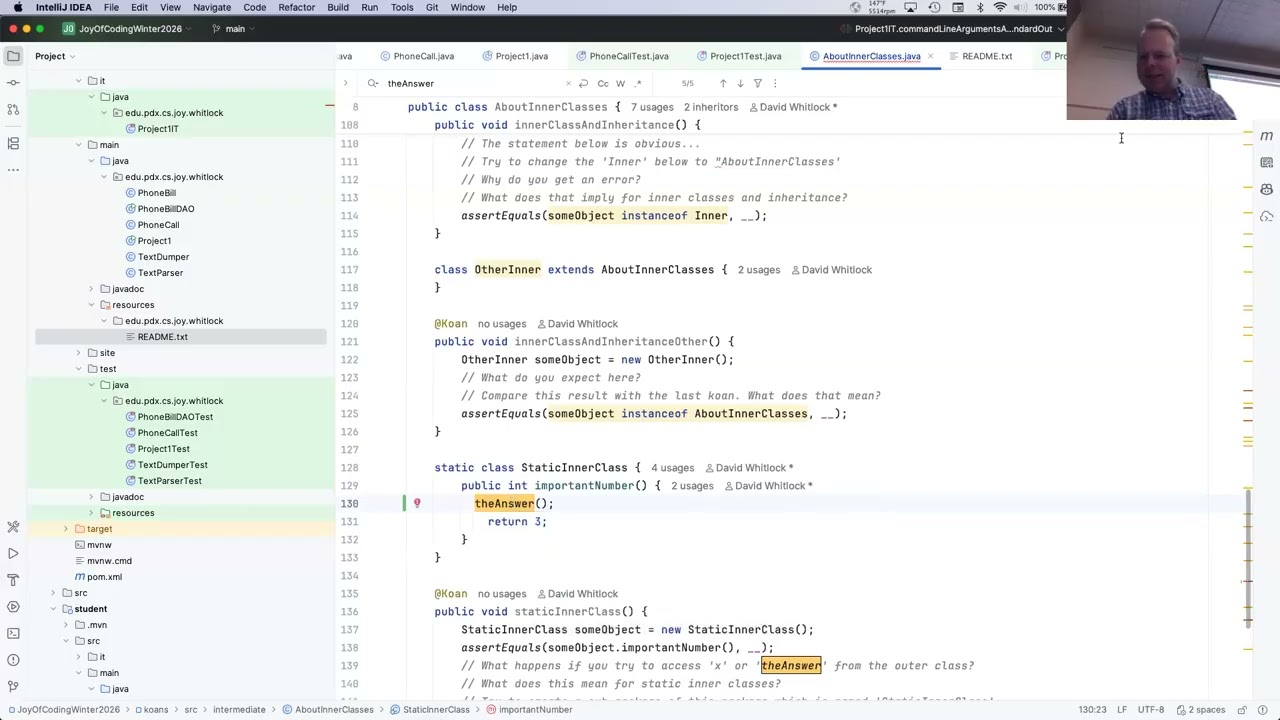This screenshot has width=1280, height=720.
Task: Open the Run tool window
Action: click(13, 553)
